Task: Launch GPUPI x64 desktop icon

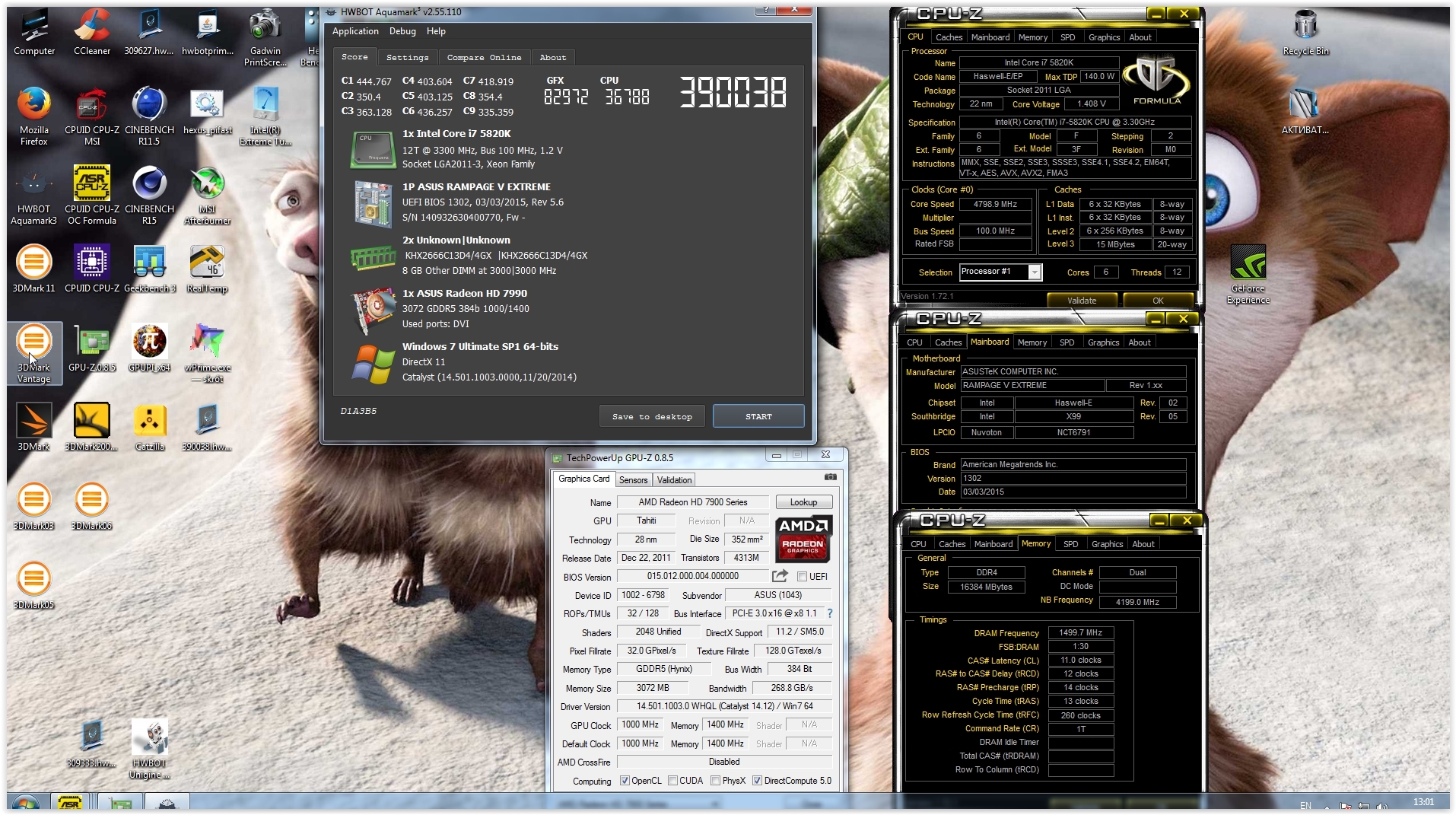Action: click(x=149, y=348)
